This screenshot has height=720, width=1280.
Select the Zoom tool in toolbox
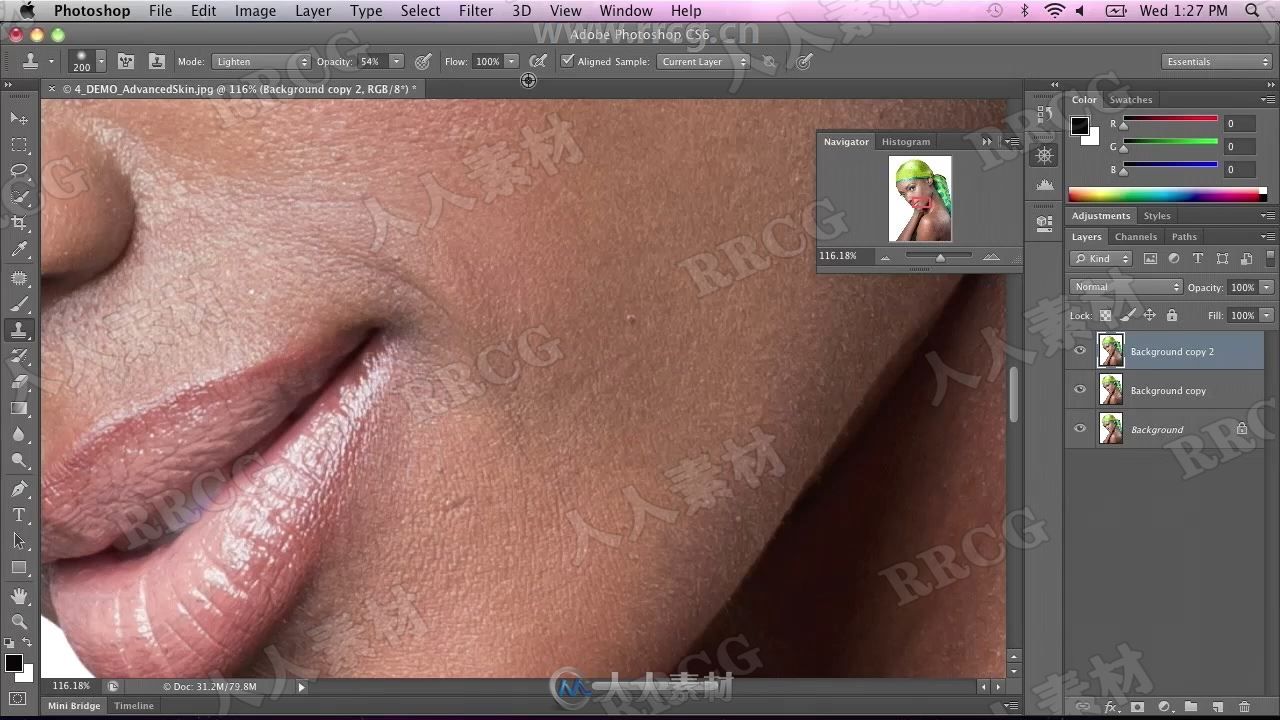(19, 622)
